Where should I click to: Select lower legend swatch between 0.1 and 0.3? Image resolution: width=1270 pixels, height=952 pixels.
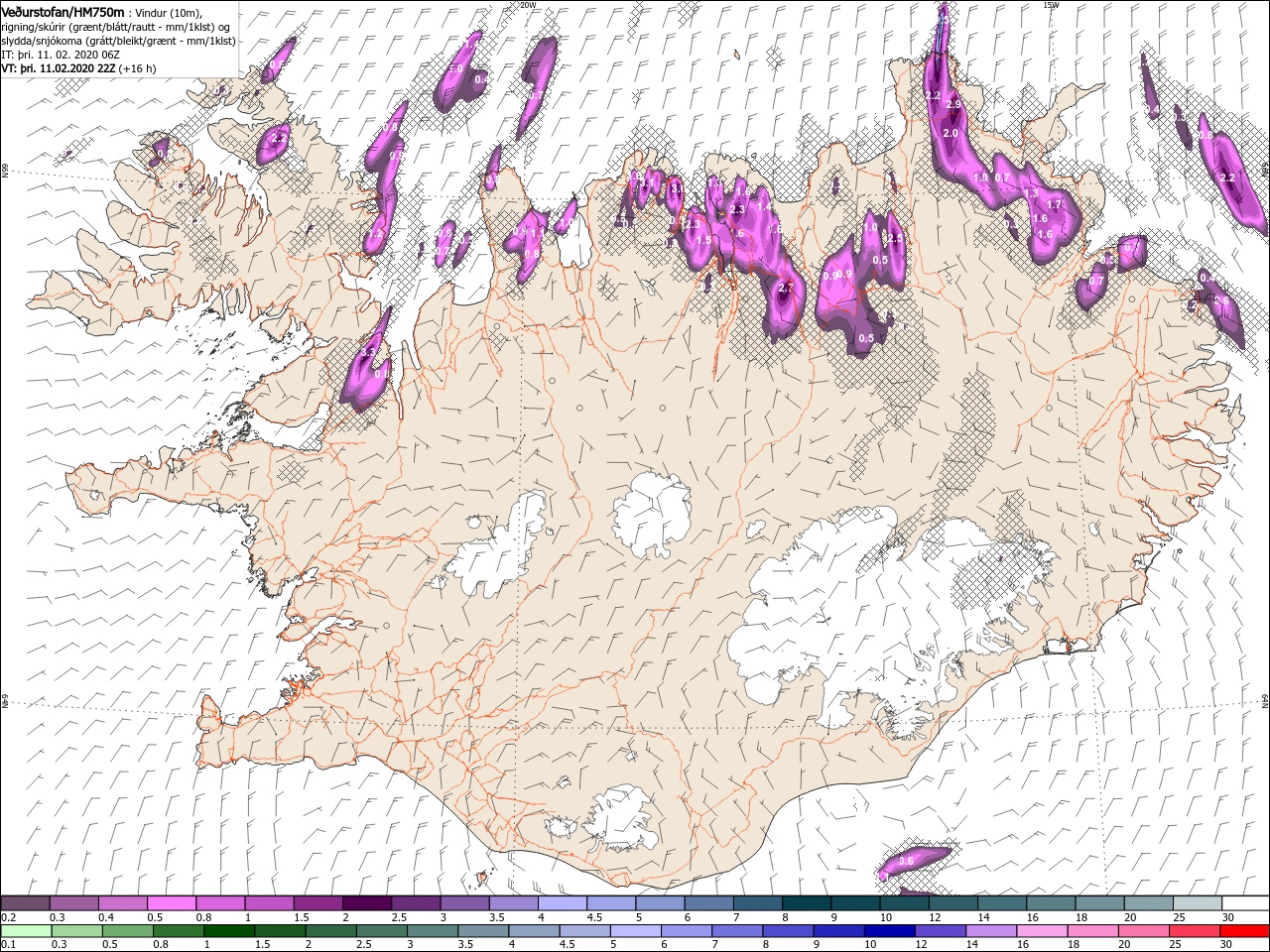tap(26, 930)
